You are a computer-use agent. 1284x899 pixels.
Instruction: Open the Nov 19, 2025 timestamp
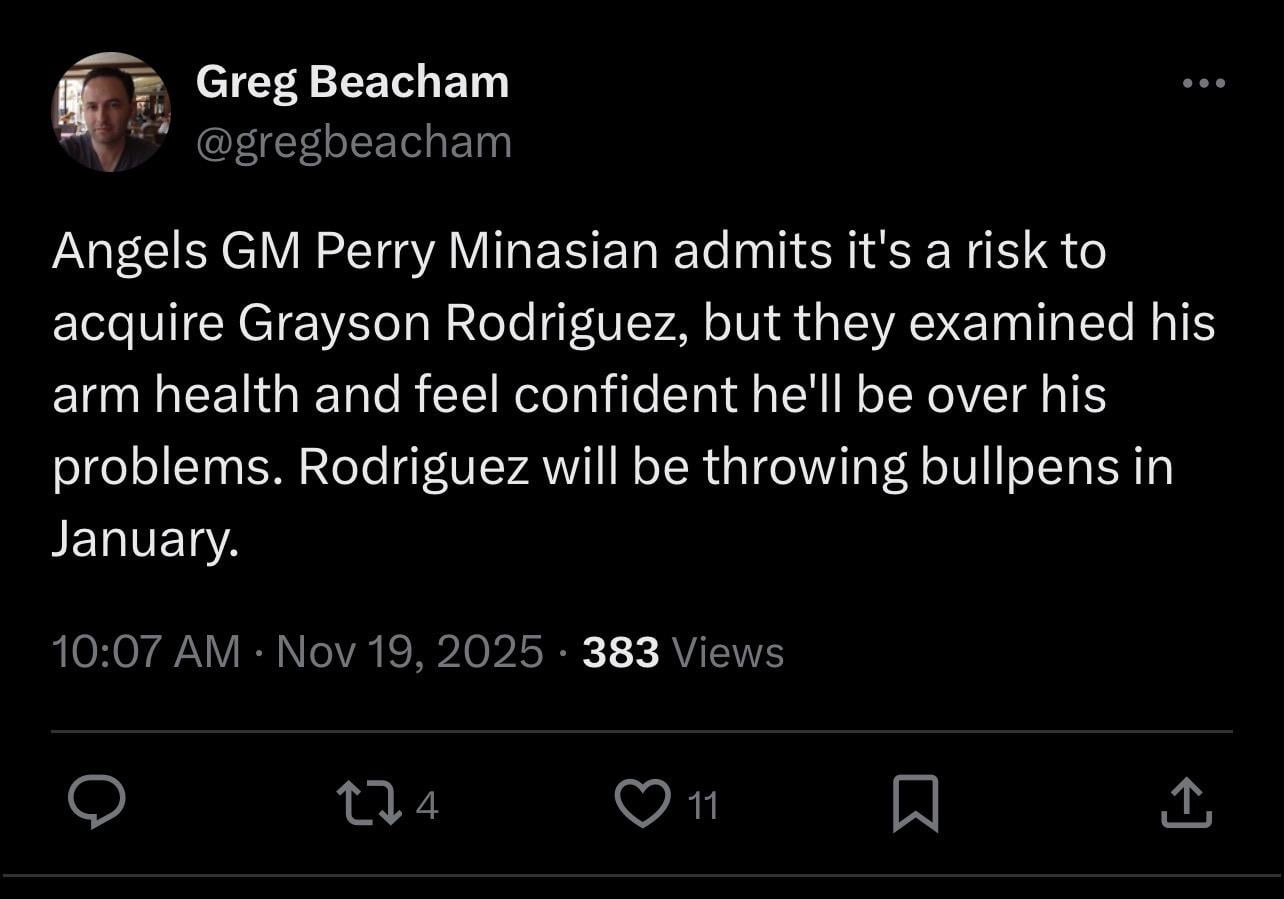[402, 650]
